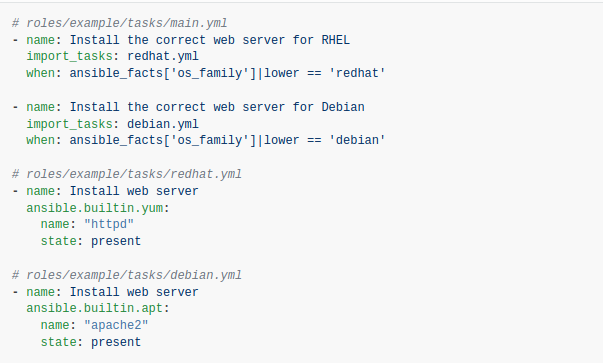Click the ansible.builtin.yum module name
The image size is (603, 363).
coord(95,208)
